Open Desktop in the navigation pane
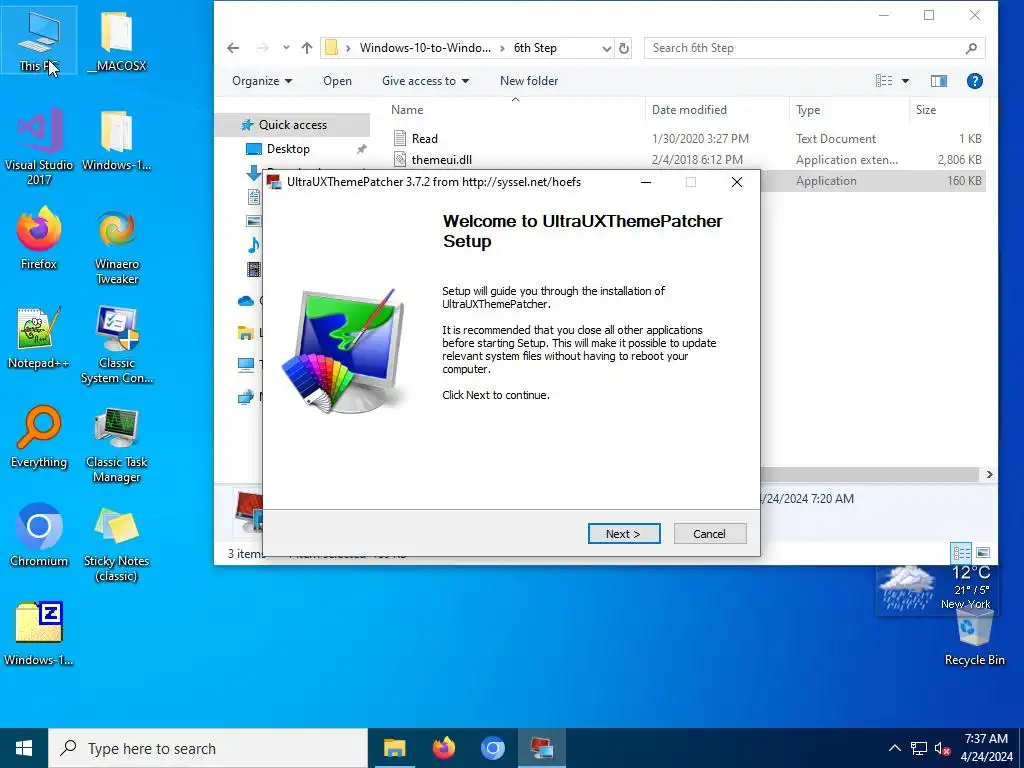The height and width of the screenshot is (768, 1024). (x=288, y=149)
